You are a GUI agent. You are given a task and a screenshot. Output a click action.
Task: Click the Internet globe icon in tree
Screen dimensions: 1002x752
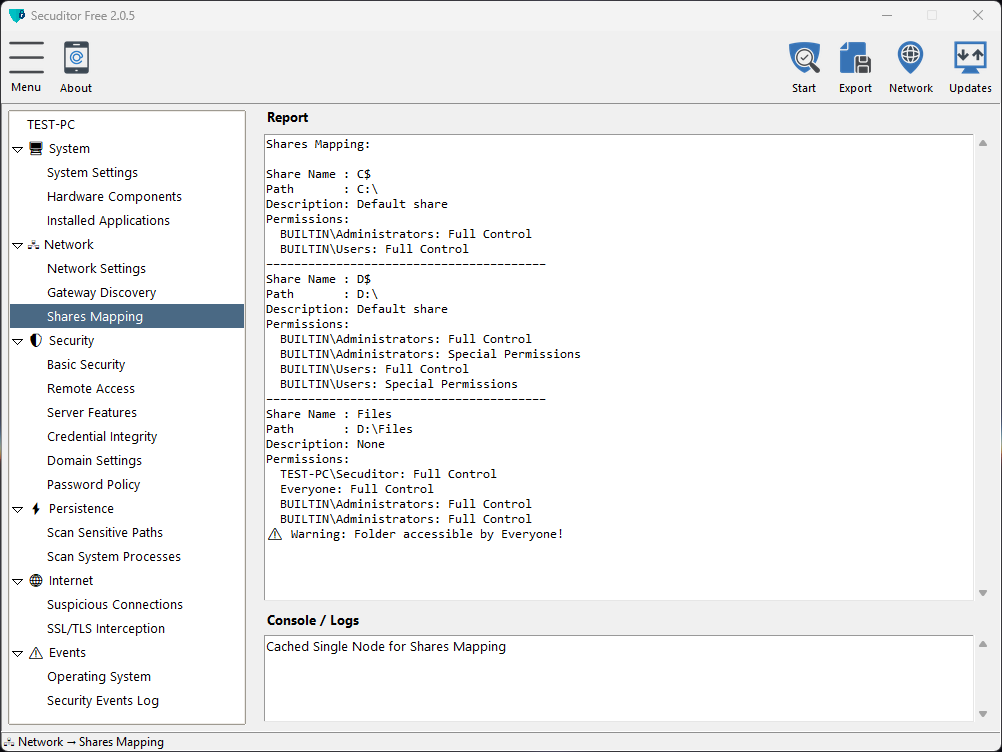coord(36,581)
